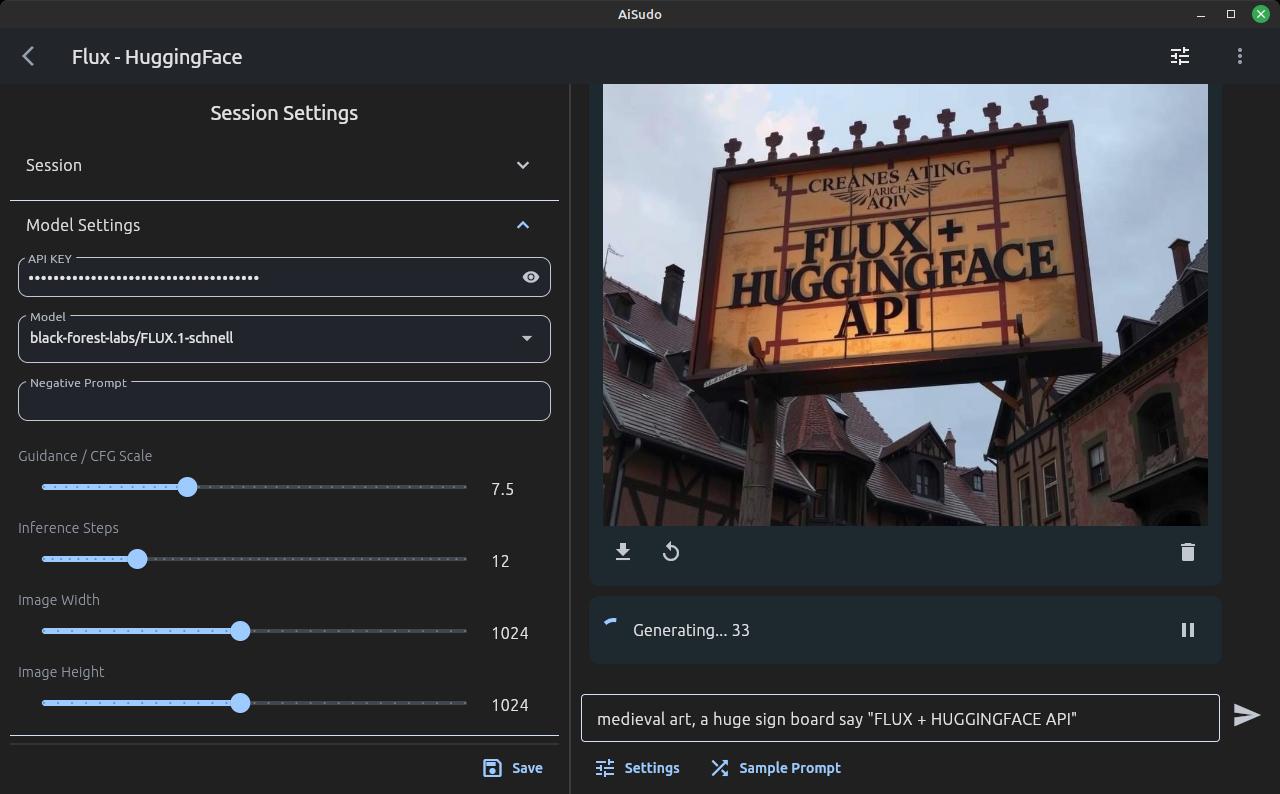Download the generated image
Screen dimensions: 1280x794
click(x=623, y=552)
